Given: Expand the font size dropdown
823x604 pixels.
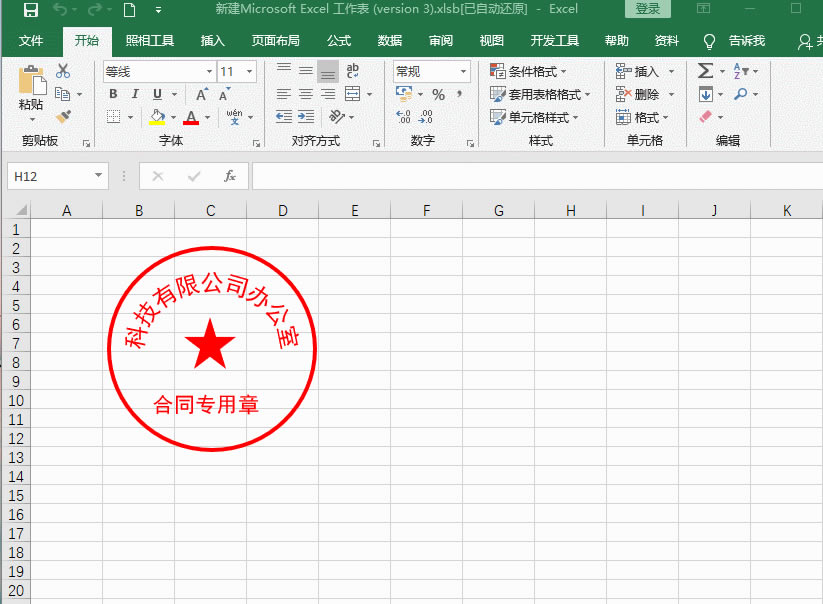Looking at the screenshot, I should (x=248, y=71).
